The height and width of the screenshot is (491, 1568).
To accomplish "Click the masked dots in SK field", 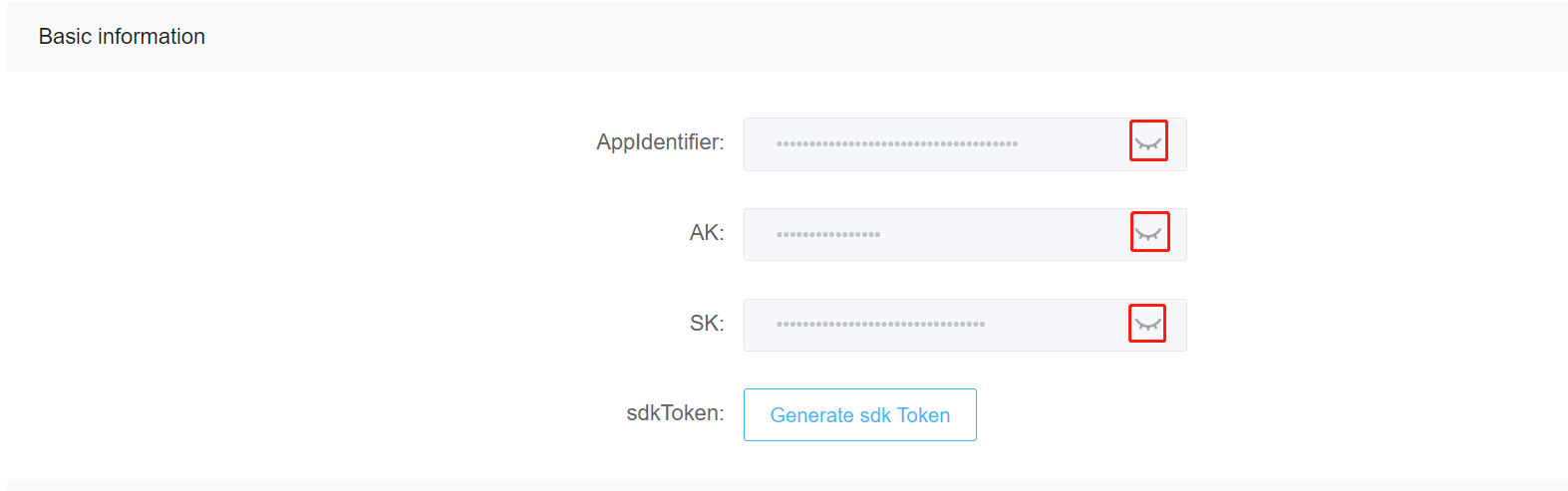I will click(x=880, y=325).
